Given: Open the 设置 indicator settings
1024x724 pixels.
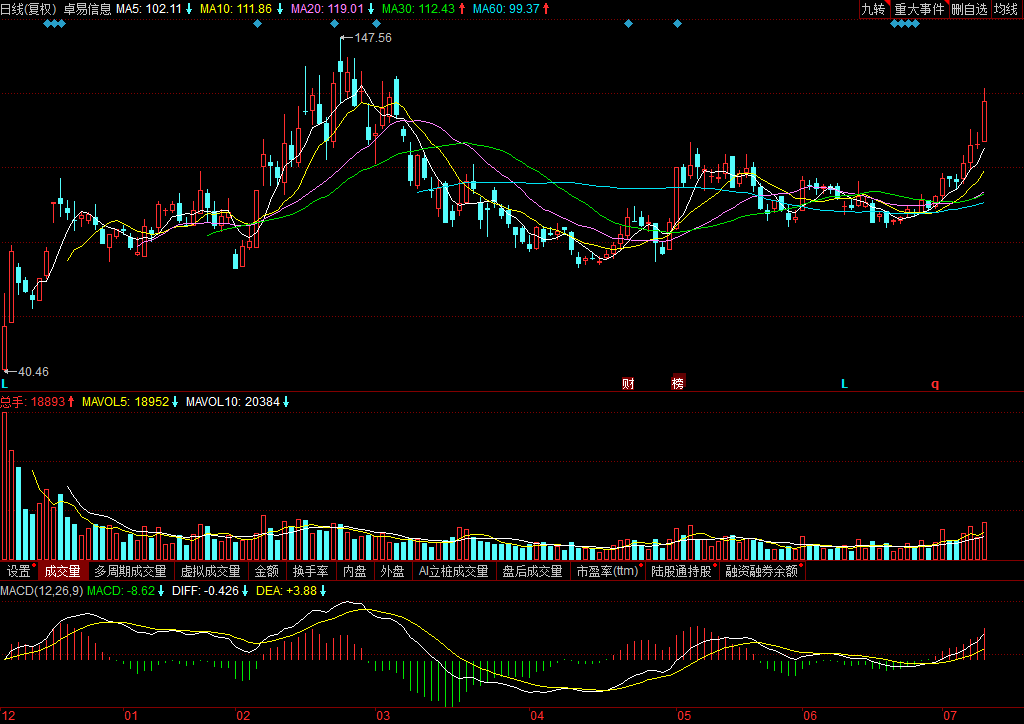Looking at the screenshot, I should pos(18,572).
